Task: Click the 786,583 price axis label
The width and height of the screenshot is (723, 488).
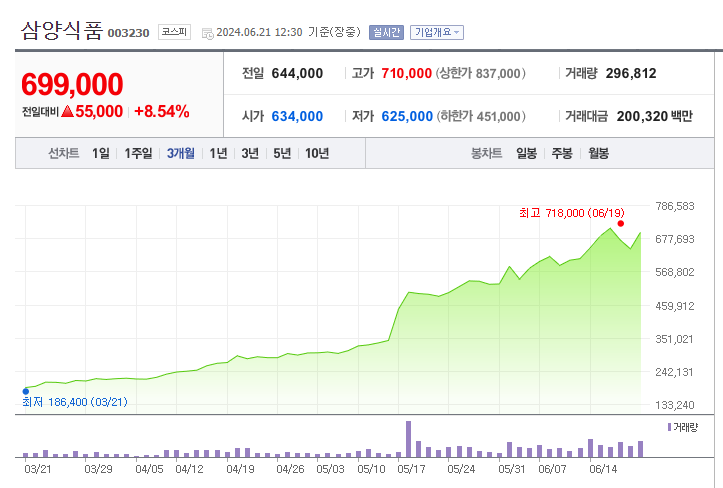Action: point(675,206)
